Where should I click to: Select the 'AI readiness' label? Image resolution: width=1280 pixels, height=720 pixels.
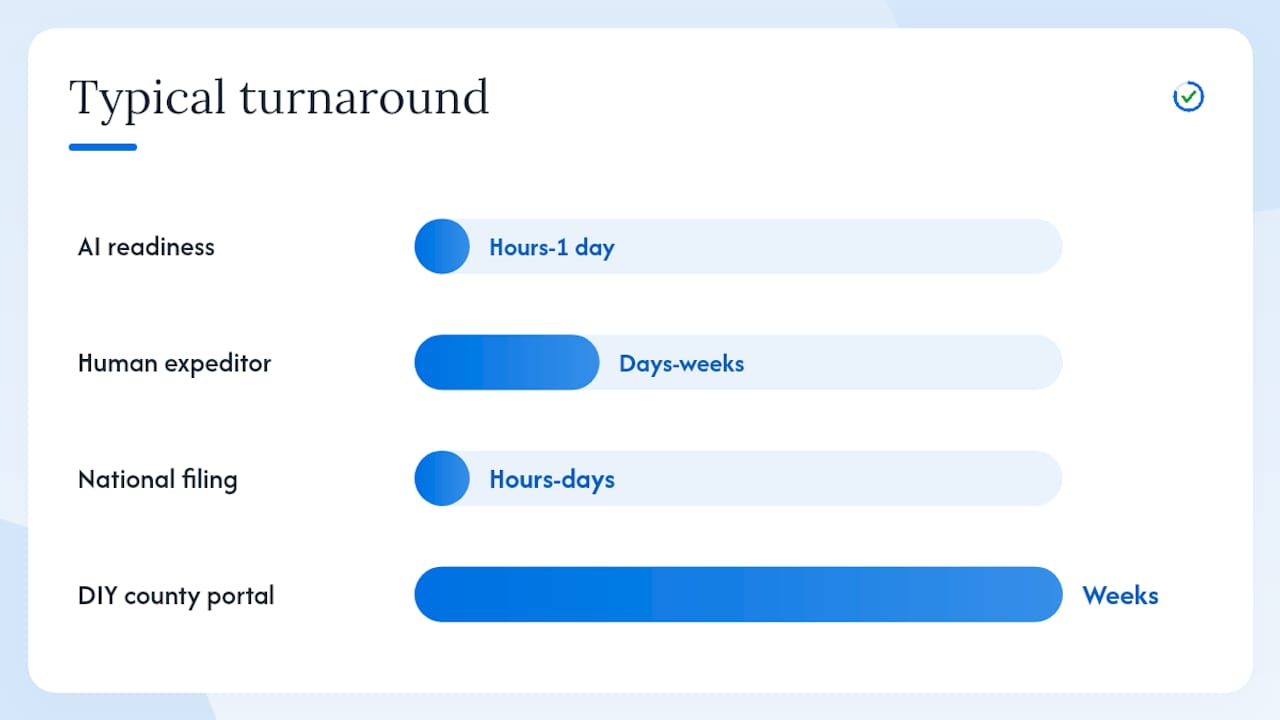[146, 247]
